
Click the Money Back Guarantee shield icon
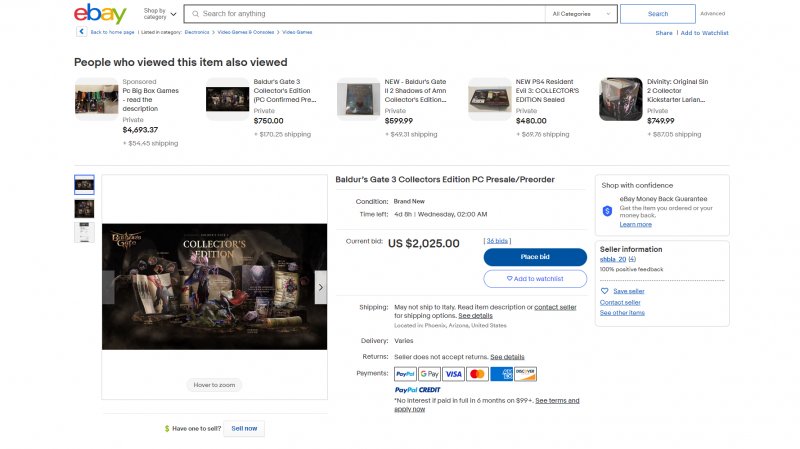pos(607,211)
